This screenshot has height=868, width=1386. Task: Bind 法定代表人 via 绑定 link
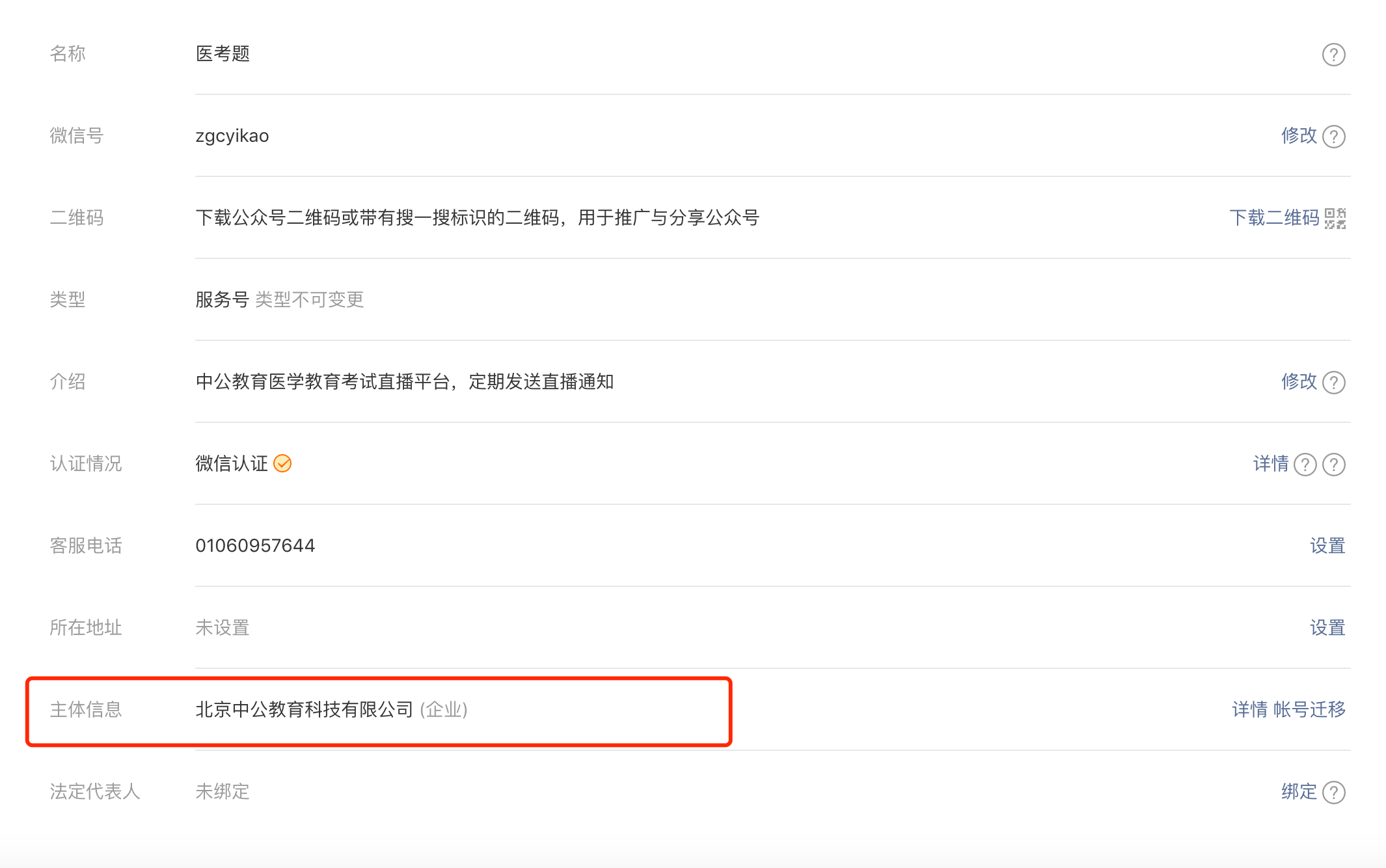coord(1299,791)
